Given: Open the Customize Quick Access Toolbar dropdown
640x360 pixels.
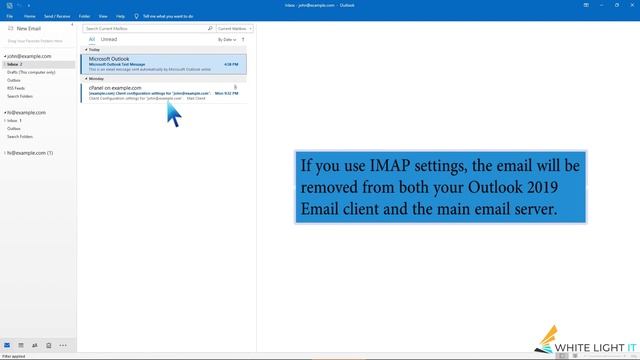Looking at the screenshot, I should pyautogui.click(x=29, y=5).
